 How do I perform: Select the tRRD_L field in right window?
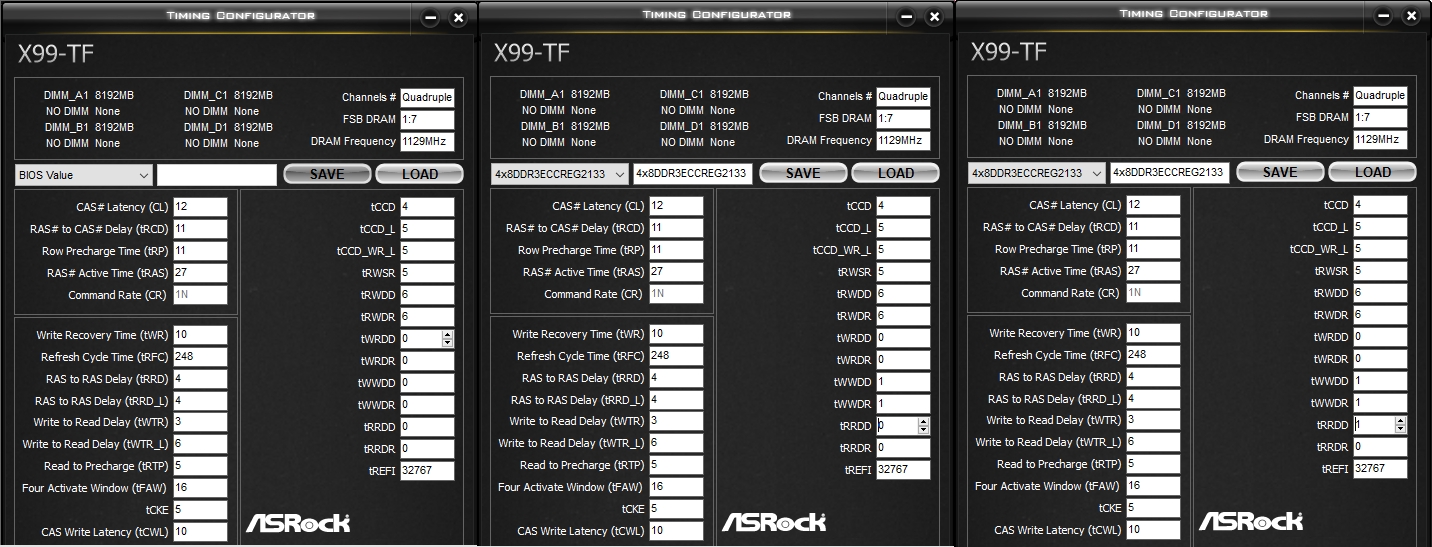pos(1153,399)
